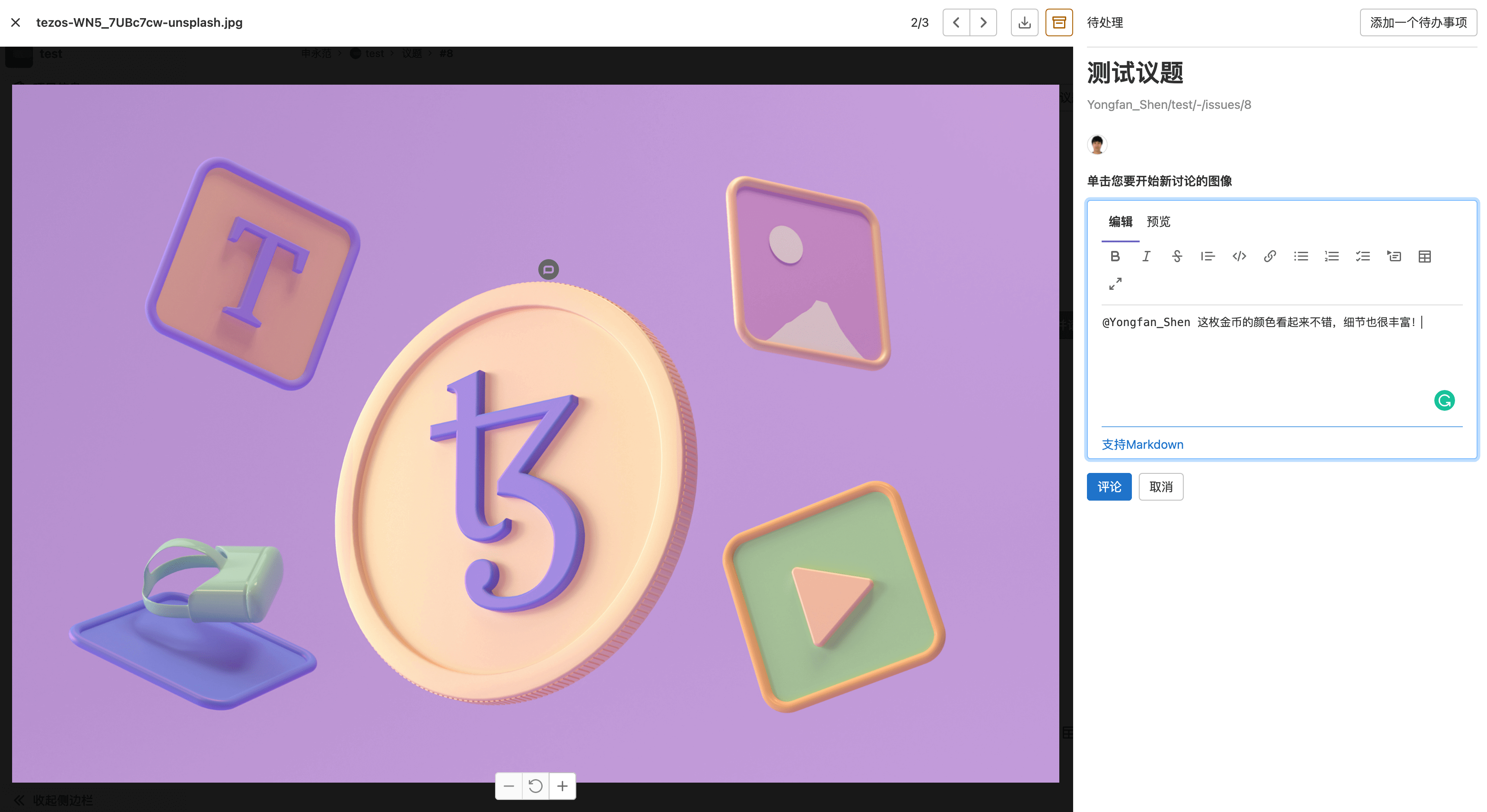The image size is (1487, 812).
Task: Insert inline code
Action: pos(1239,256)
